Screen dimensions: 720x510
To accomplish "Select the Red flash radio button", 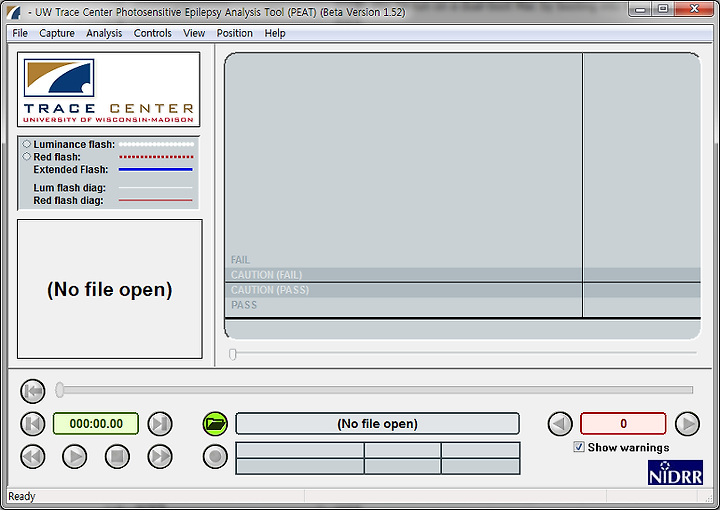I will 27,157.
